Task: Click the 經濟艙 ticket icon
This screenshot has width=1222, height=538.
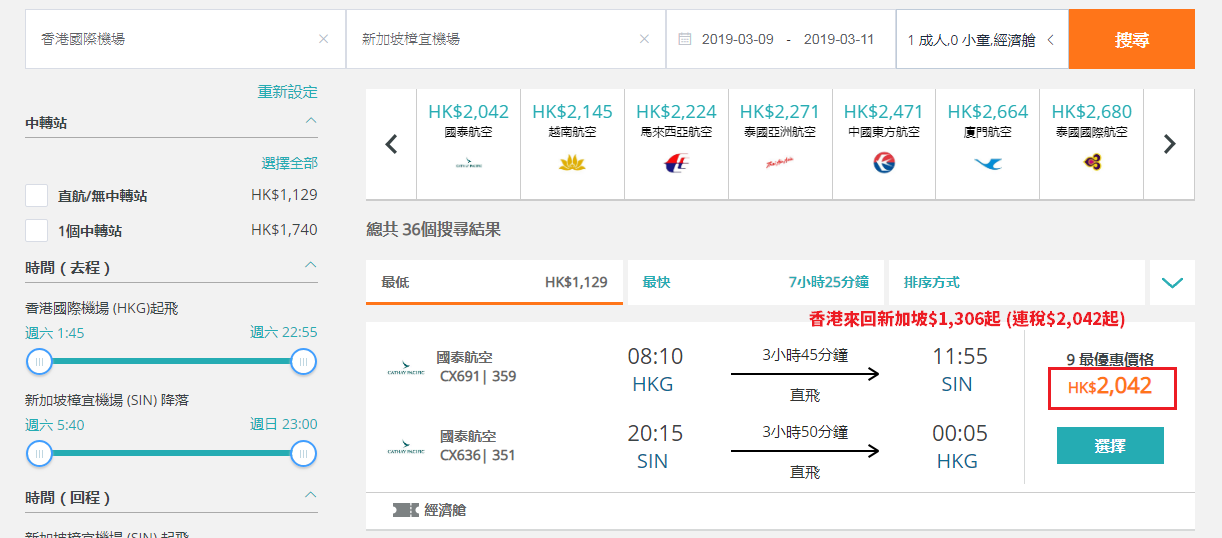Action: pyautogui.click(x=405, y=510)
